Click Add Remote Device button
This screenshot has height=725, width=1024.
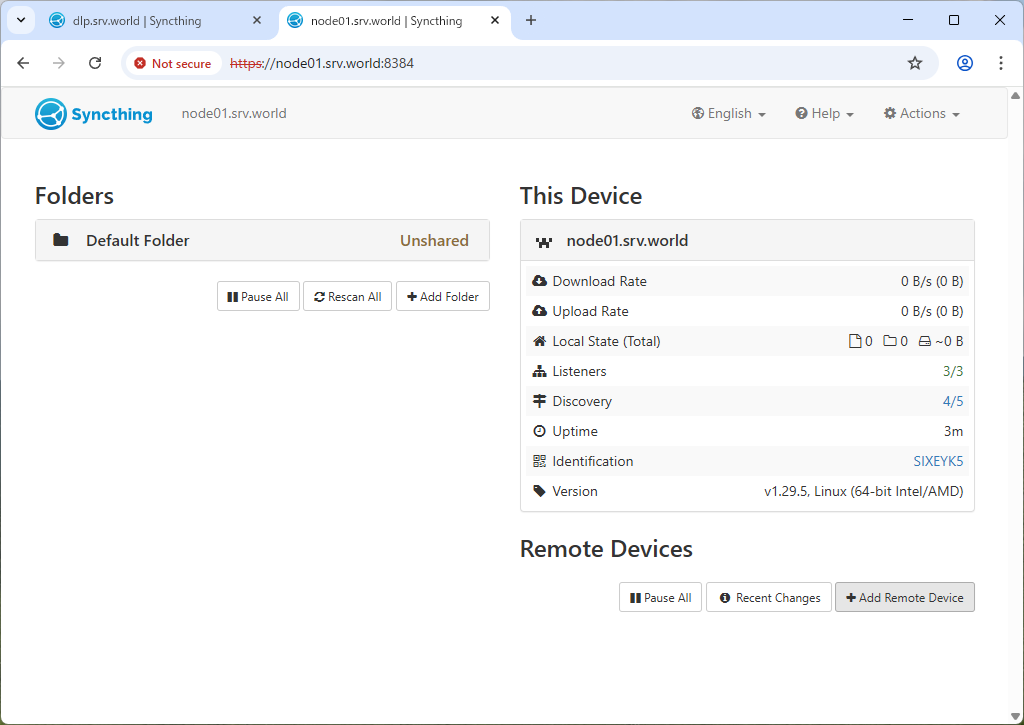(x=904, y=598)
